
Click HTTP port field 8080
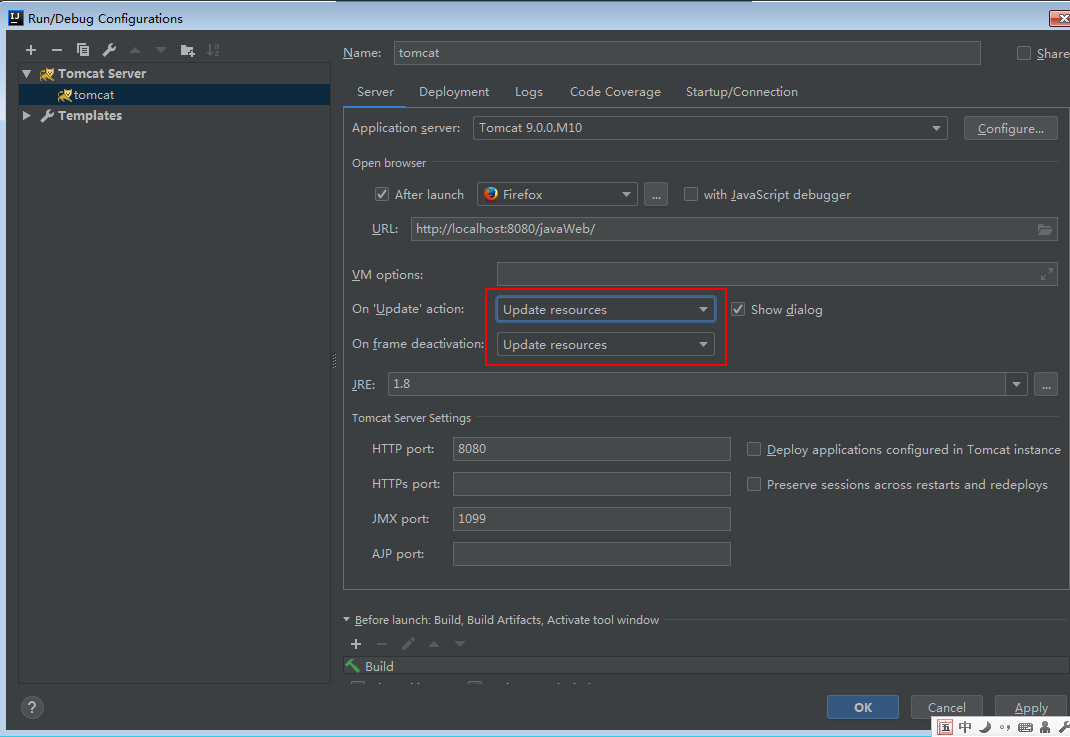point(592,449)
